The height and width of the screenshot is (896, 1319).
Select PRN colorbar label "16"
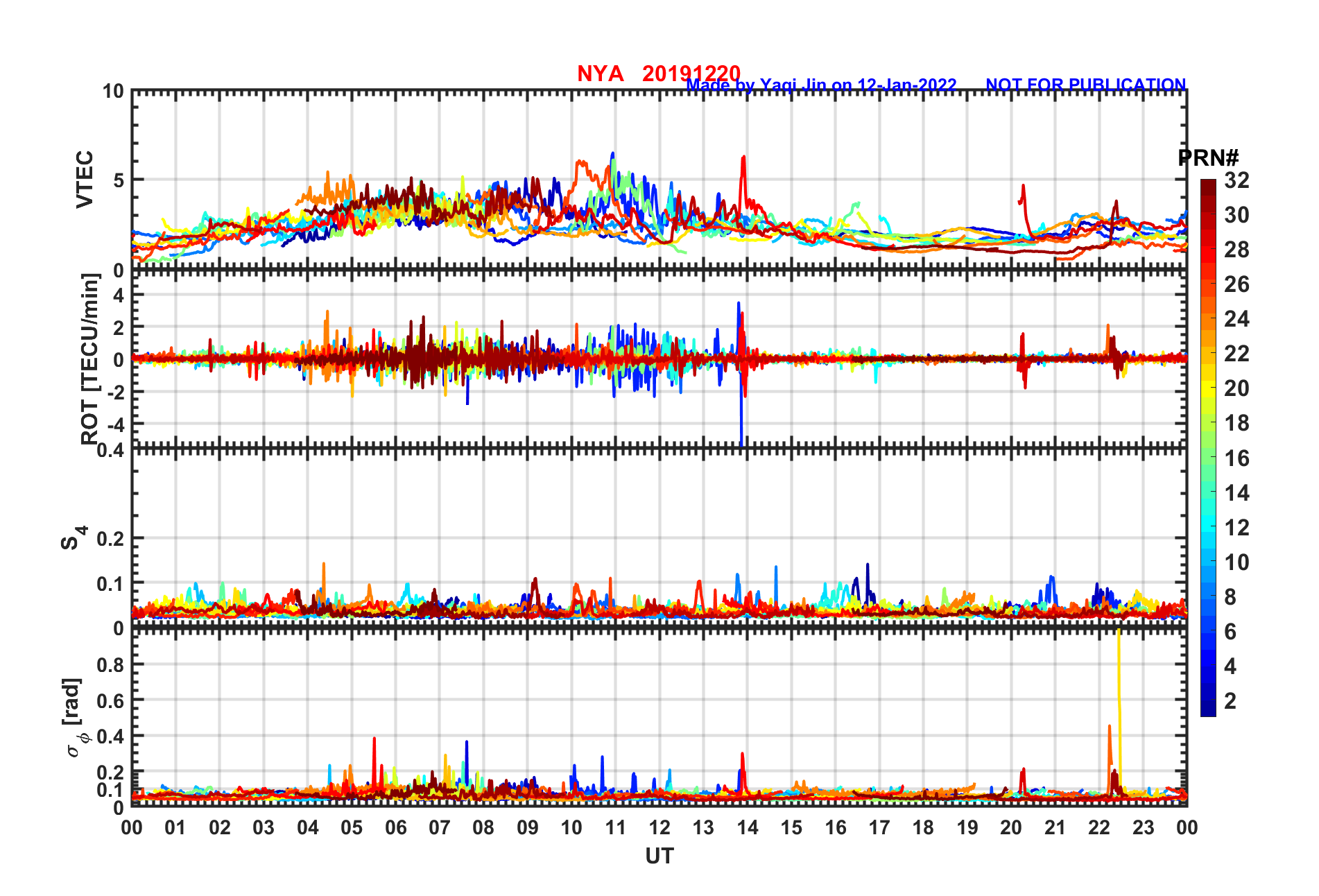pos(1237,458)
